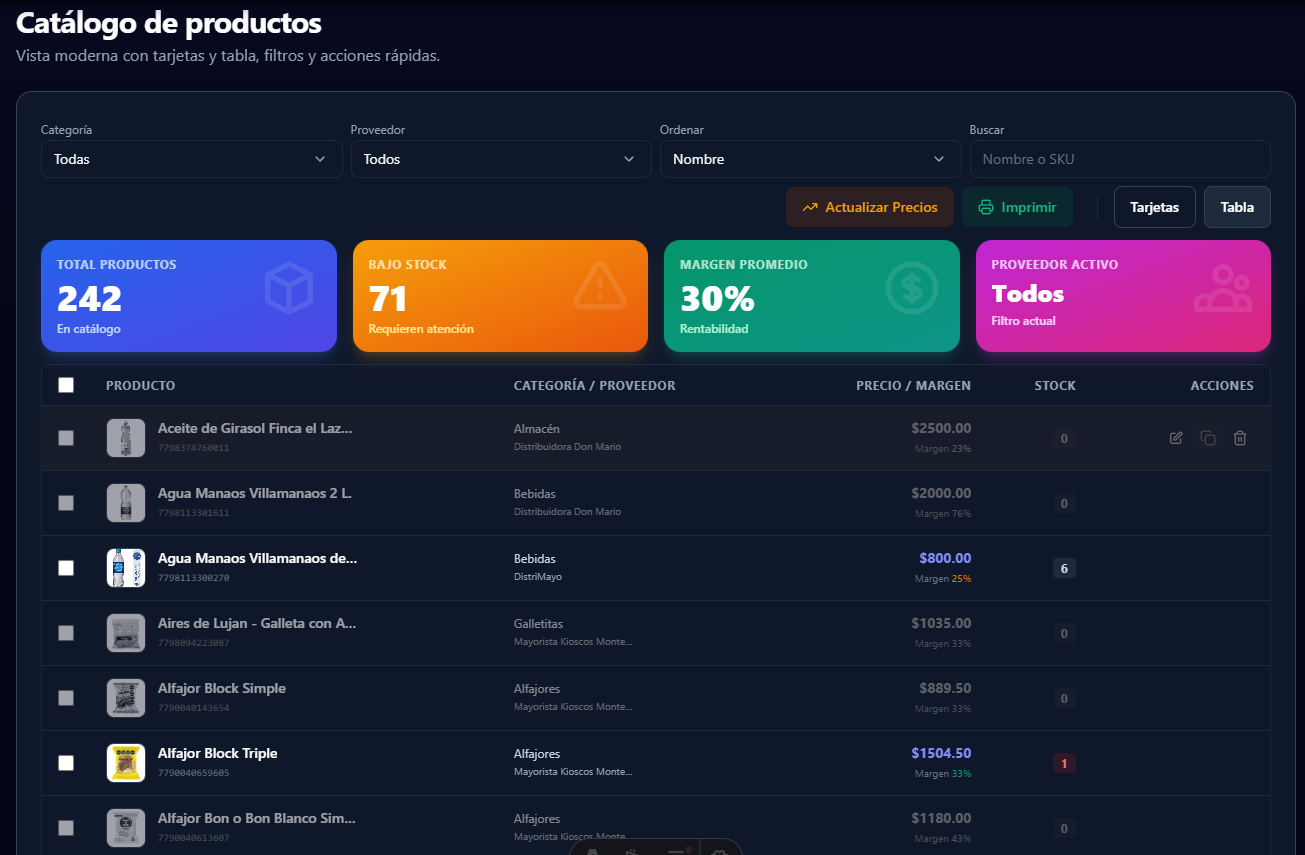Screen dimensions: 1305x855
Task: Click the red stock badge for Alfajor Block Triple
Action: click(1064, 763)
